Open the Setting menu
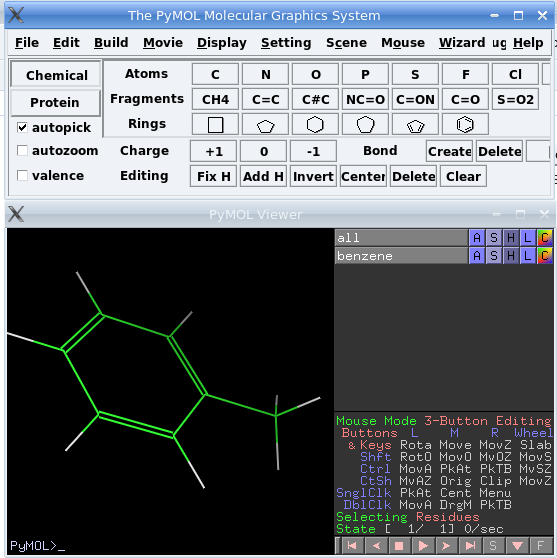This screenshot has height=558, width=557. pyautogui.click(x=286, y=43)
